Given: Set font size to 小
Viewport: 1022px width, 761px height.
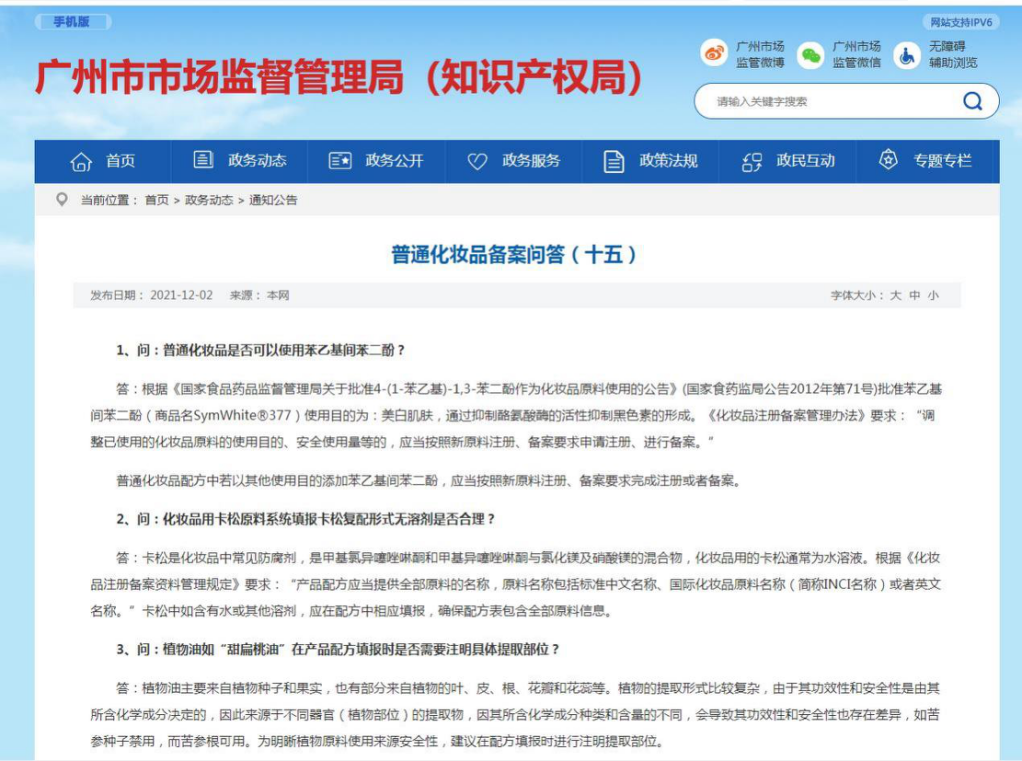Looking at the screenshot, I should click(x=932, y=296).
